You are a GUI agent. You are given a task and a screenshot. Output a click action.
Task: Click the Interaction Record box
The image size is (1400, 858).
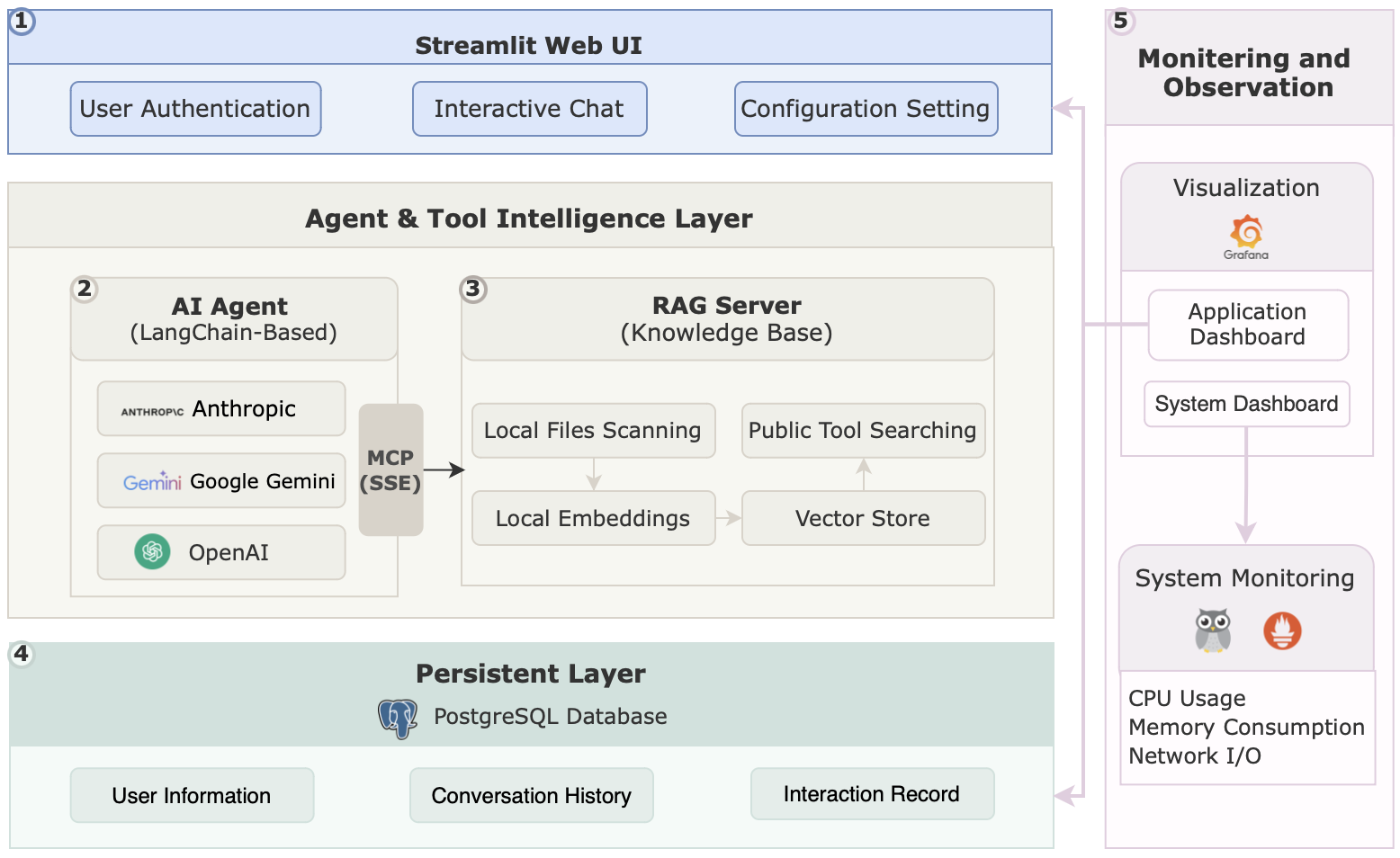[x=872, y=794]
